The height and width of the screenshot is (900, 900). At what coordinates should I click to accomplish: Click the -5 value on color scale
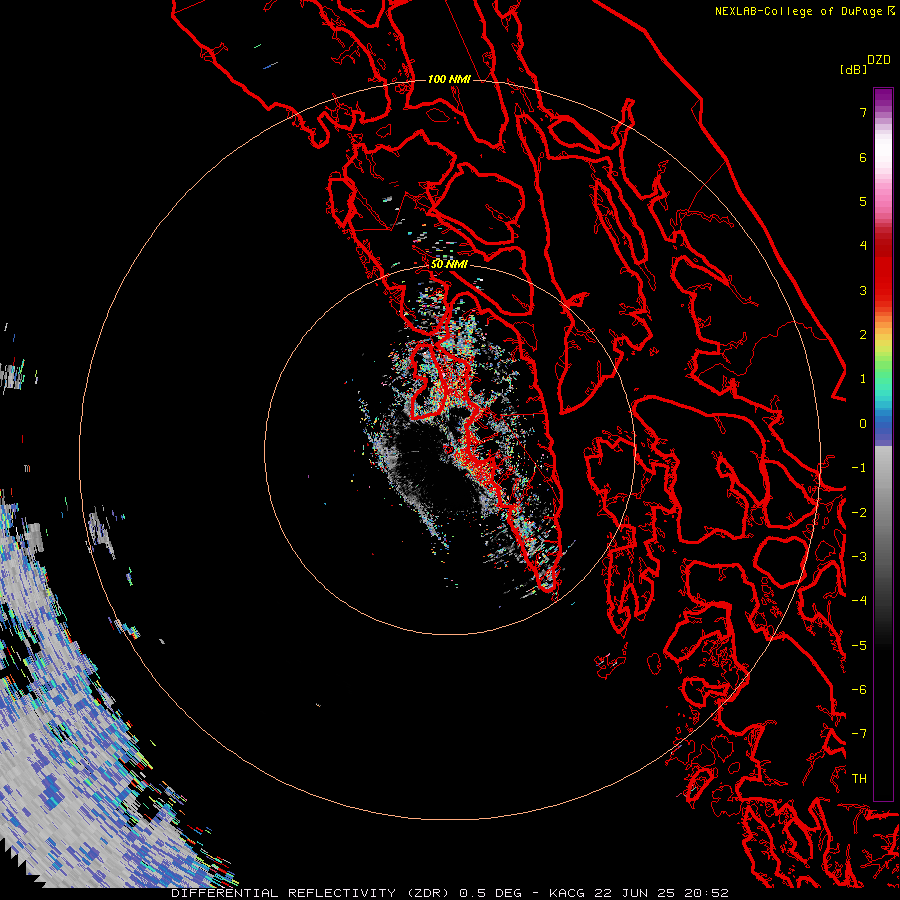click(859, 646)
